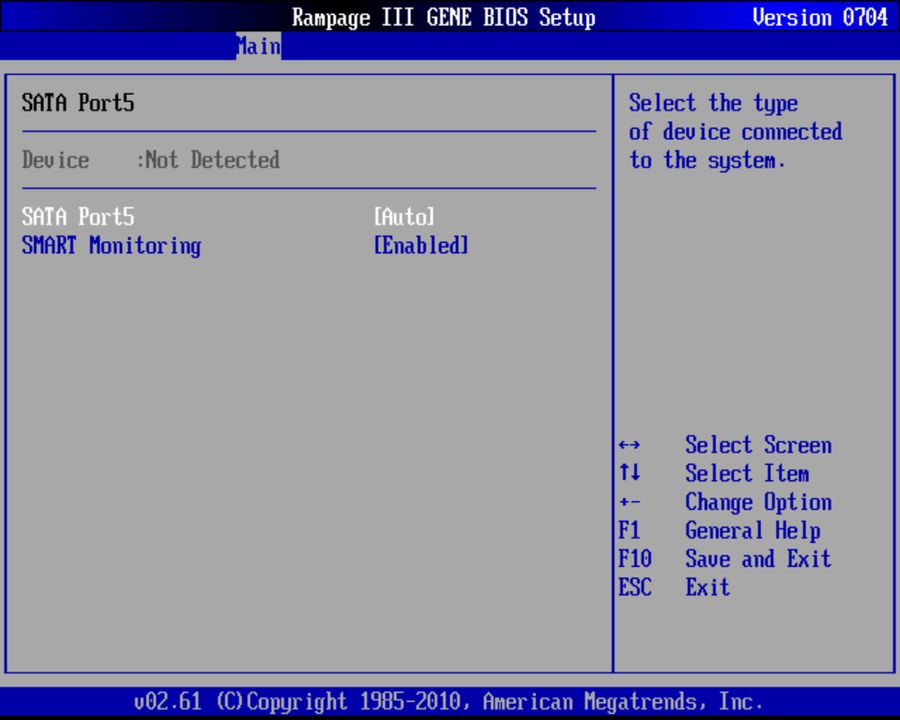Select the SMART Monitoring setting label
Screen dimensions: 900x720
(x=111, y=246)
